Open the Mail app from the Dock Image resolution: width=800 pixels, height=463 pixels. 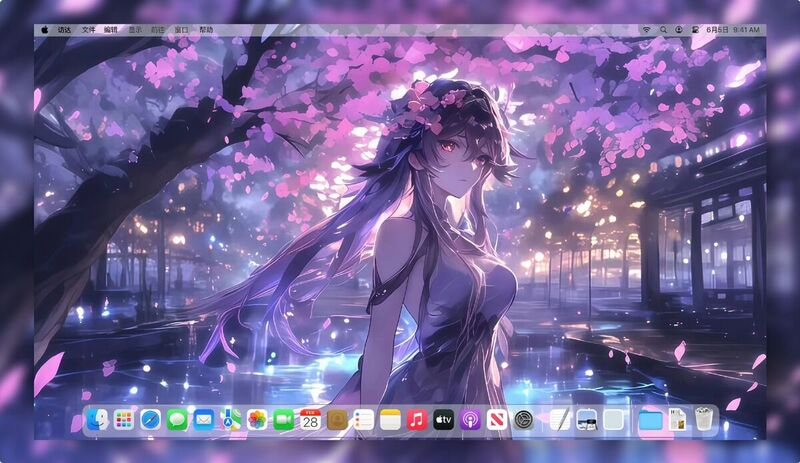[x=204, y=420]
